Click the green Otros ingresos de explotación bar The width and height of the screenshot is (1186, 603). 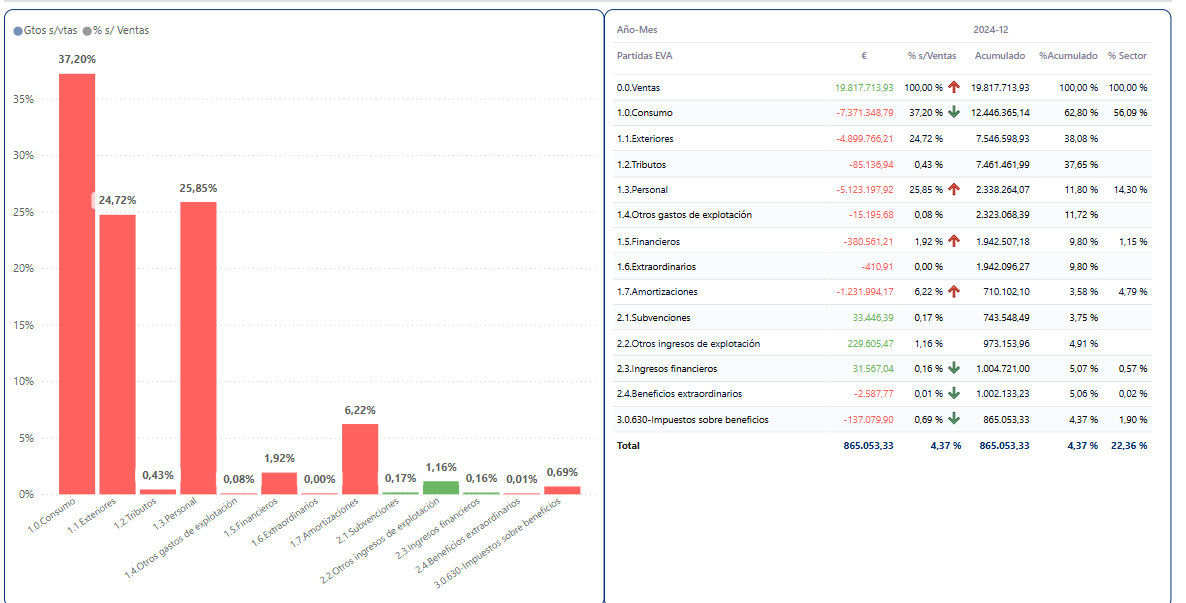(441, 488)
